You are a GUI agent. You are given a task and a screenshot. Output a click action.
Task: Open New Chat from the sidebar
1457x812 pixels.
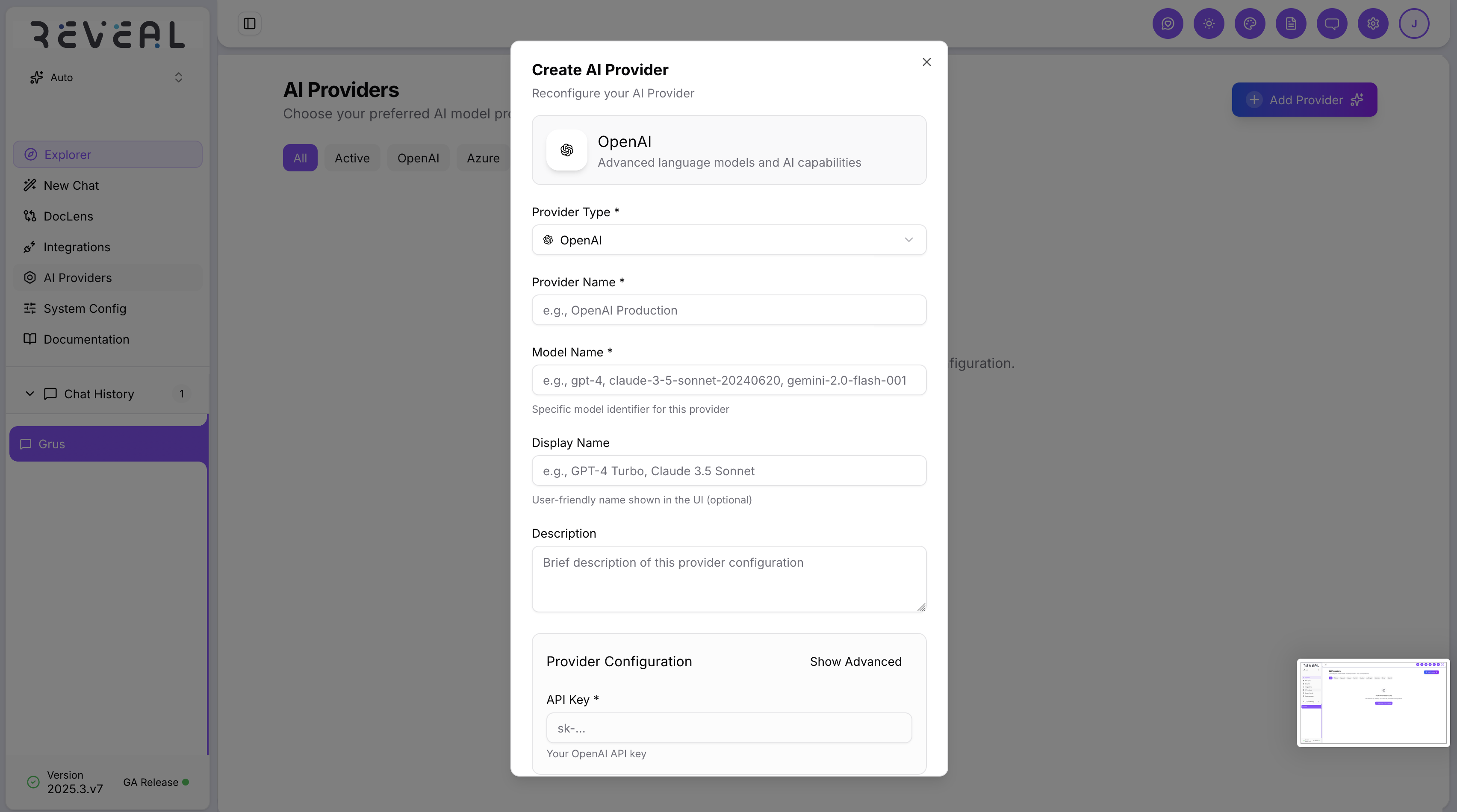point(107,185)
